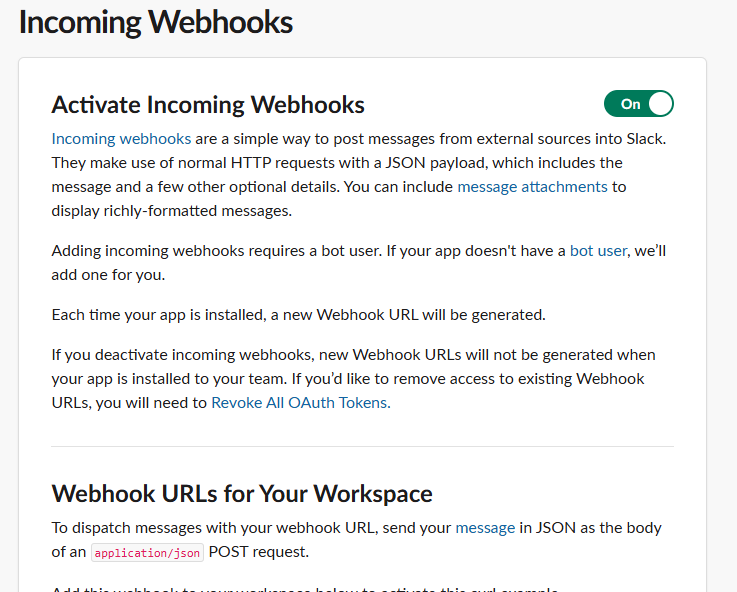Click the 'Webhook URLs for Your Workspace' heading

242,493
